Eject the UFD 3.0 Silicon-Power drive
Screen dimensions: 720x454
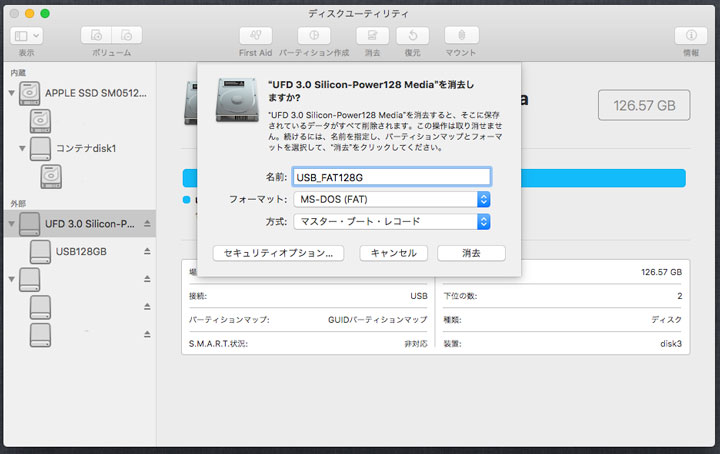pos(147,224)
